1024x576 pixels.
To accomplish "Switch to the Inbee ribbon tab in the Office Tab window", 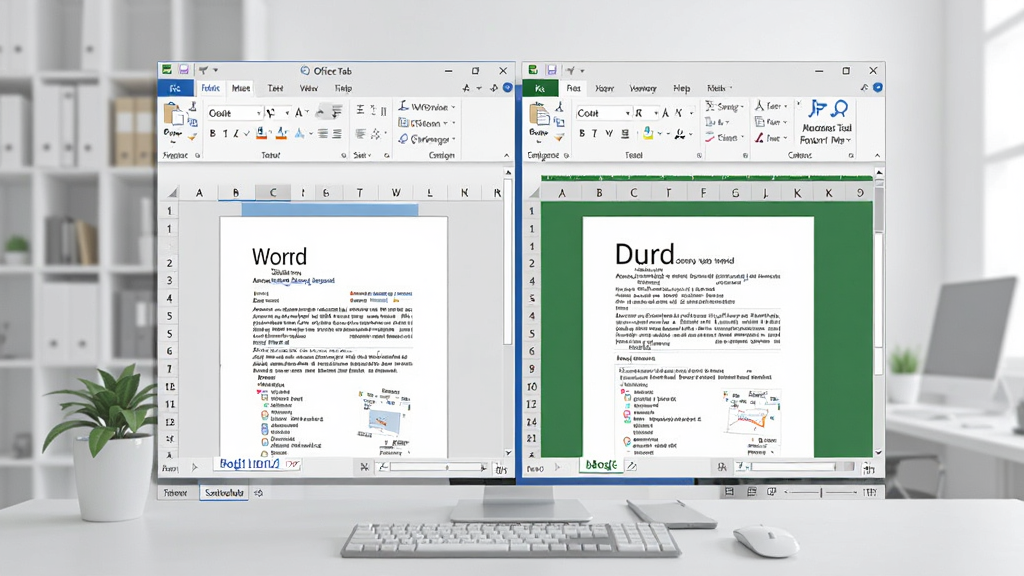I will click(x=241, y=88).
